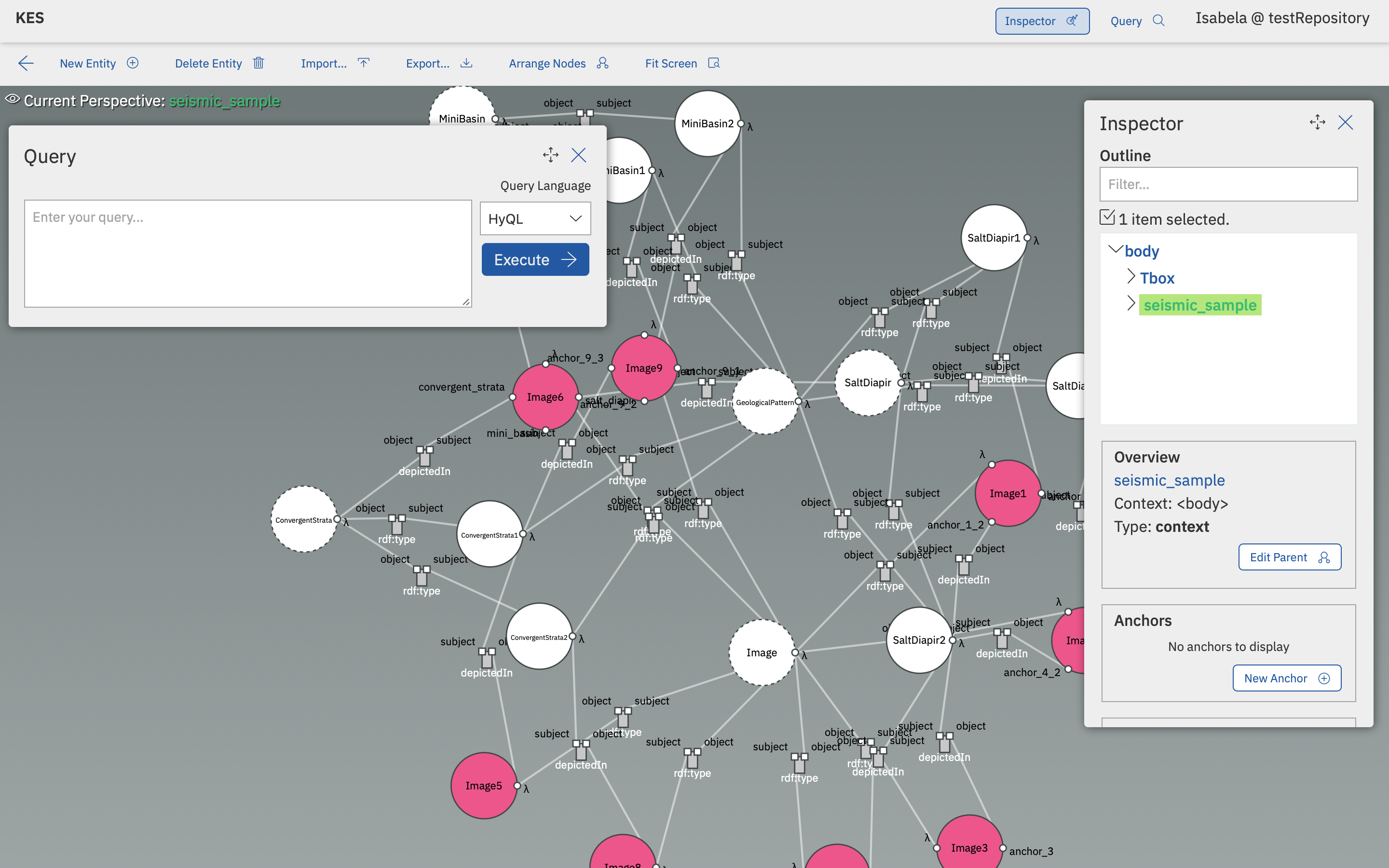The width and height of the screenshot is (1389, 868).
Task: Click the Delete Entity trash icon
Action: [259, 63]
